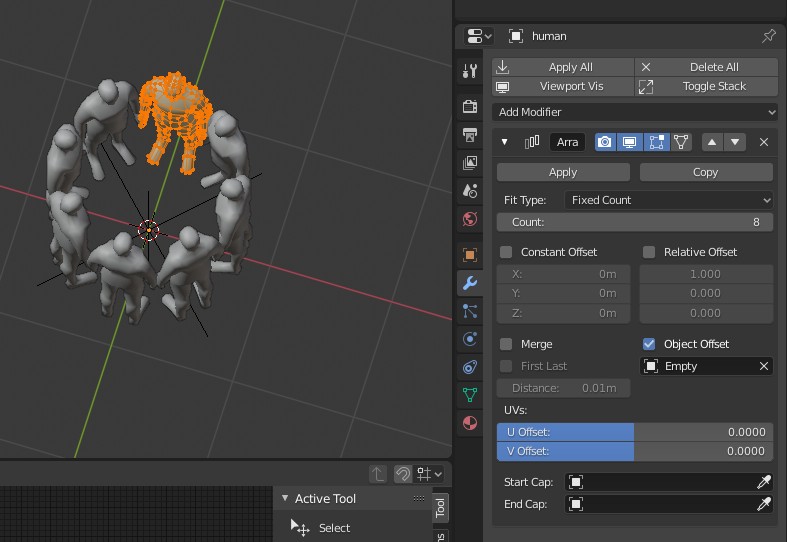787x542 pixels.
Task: Click the V Offset slider
Action: pos(634,451)
